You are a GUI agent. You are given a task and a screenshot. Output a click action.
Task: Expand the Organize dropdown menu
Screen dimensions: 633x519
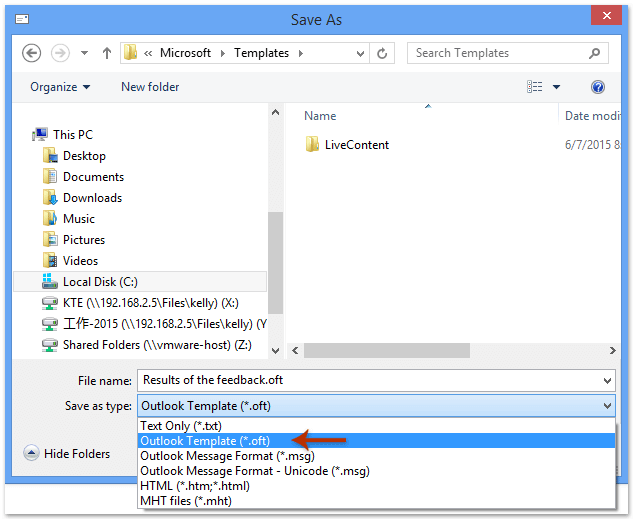tap(60, 87)
